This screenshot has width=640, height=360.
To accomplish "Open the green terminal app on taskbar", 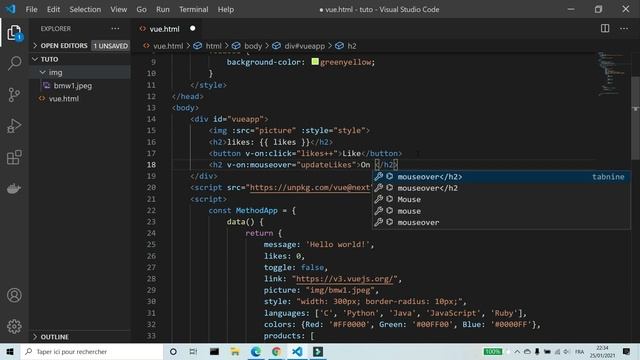I will pyautogui.click(x=318, y=351).
